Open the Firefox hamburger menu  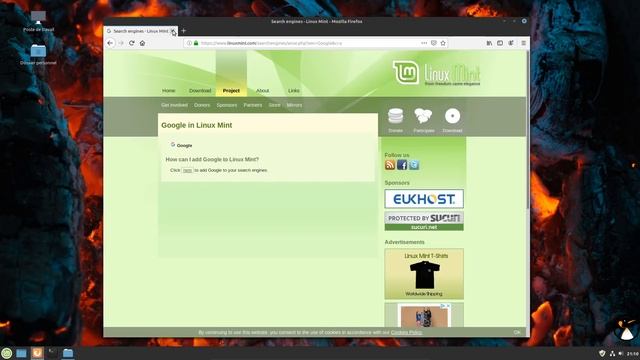524,43
